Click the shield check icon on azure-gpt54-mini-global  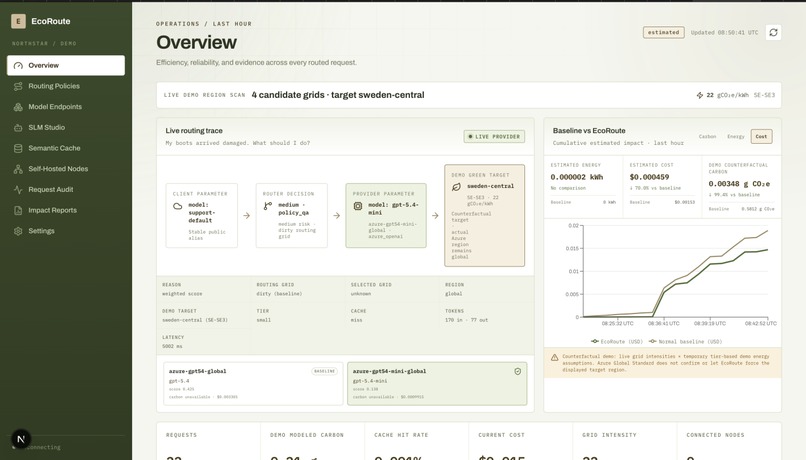[517, 371]
